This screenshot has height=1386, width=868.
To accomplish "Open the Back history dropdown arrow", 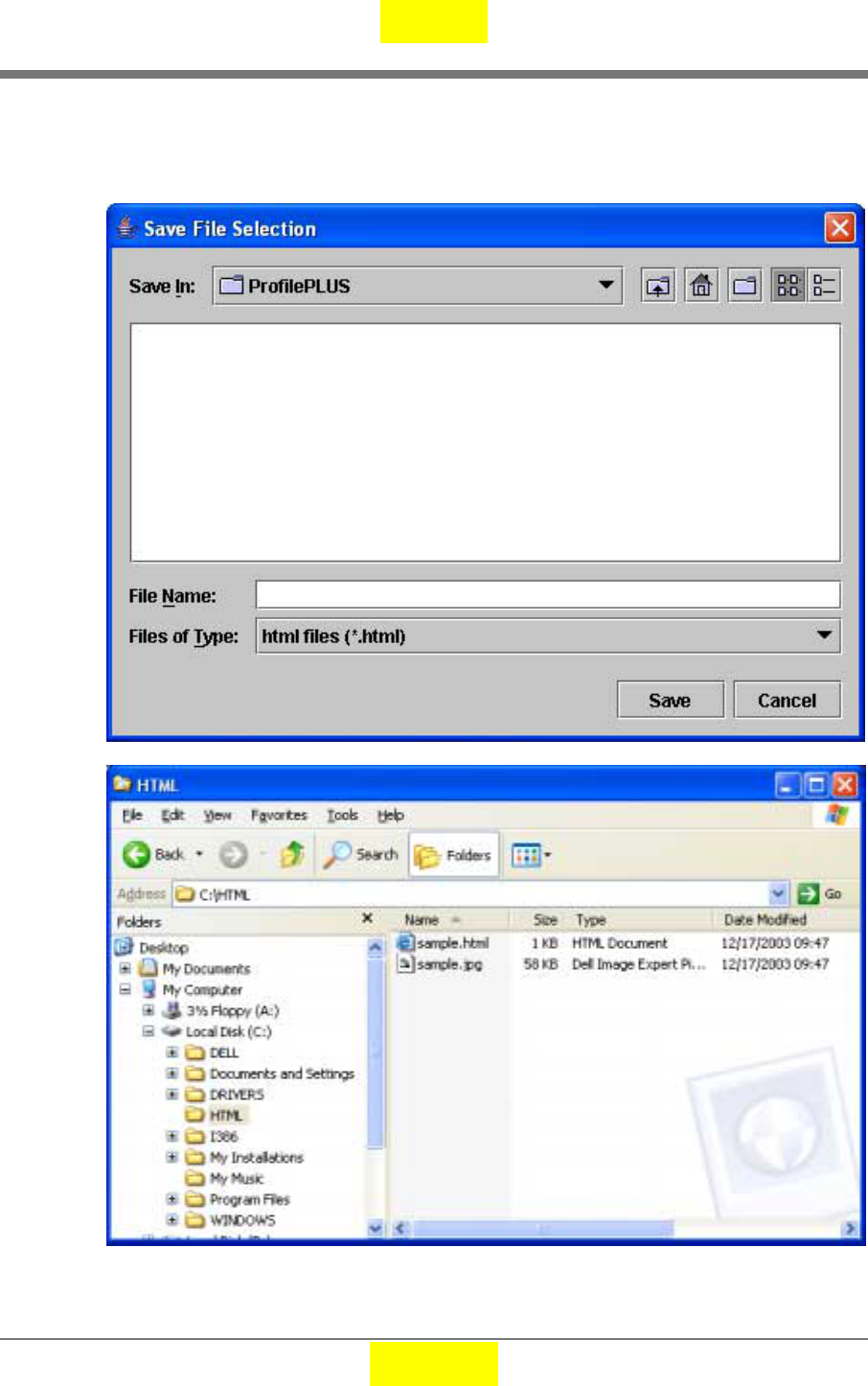I will coord(199,854).
